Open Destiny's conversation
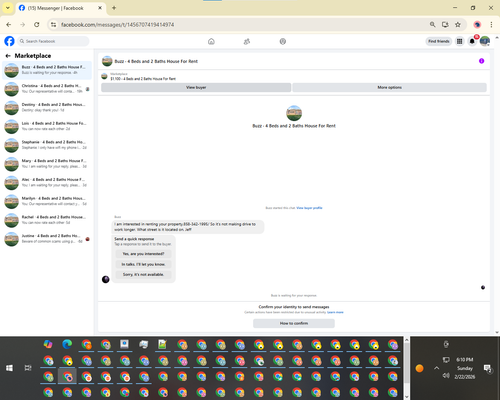500x400 pixels. tap(47, 108)
